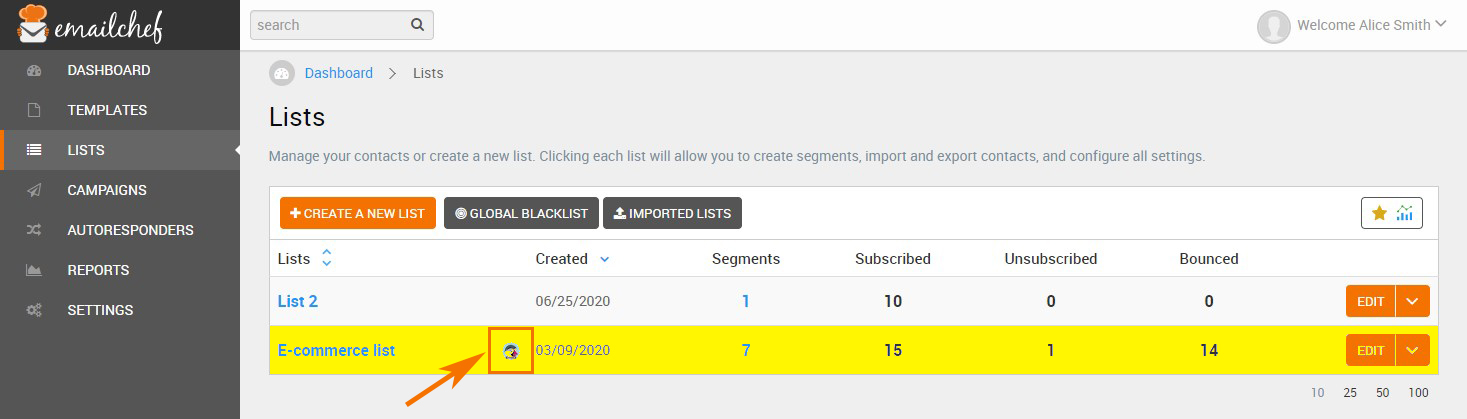Open E-commerce list segments count 7

(x=746, y=350)
